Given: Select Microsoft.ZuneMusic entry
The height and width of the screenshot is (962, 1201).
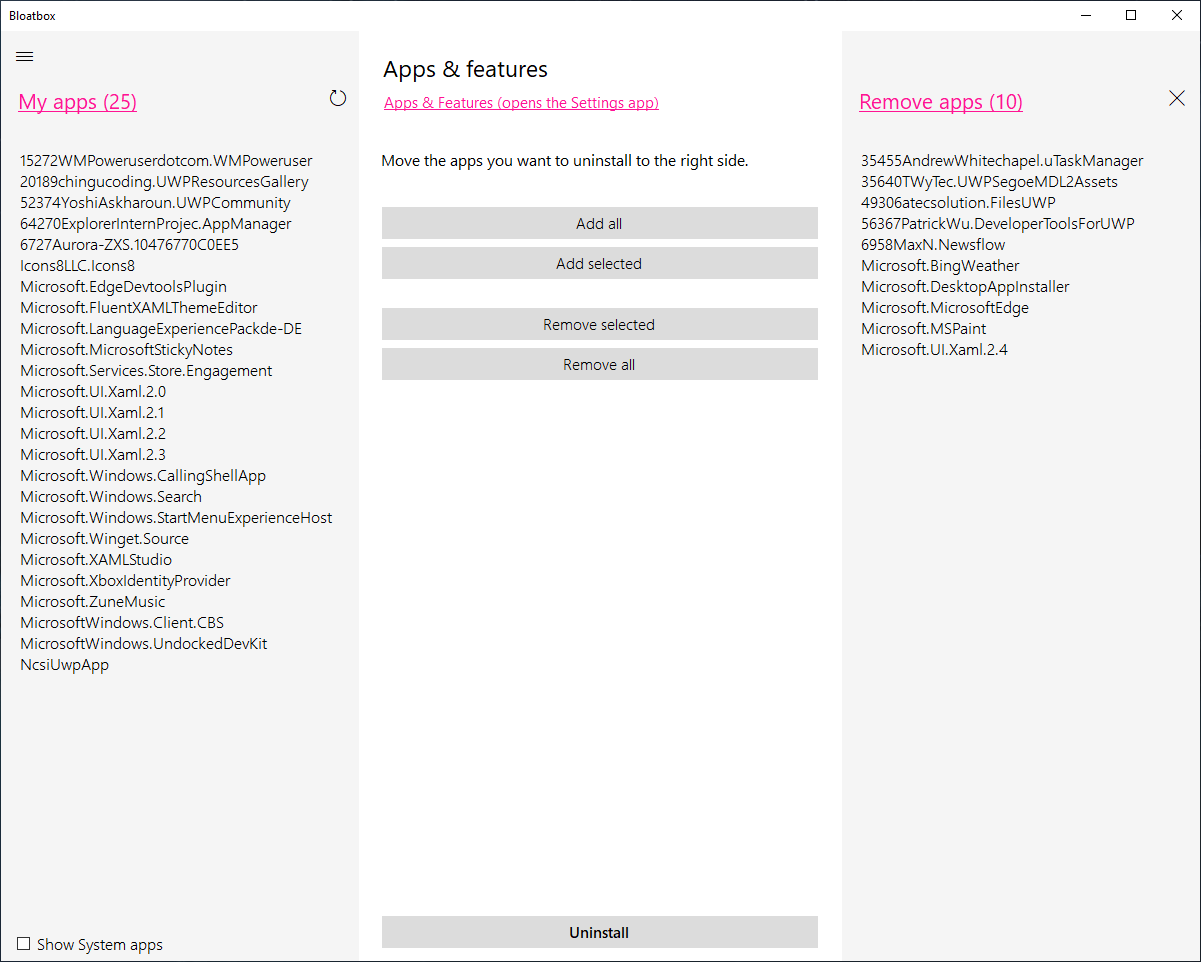Looking at the screenshot, I should [x=93, y=602].
